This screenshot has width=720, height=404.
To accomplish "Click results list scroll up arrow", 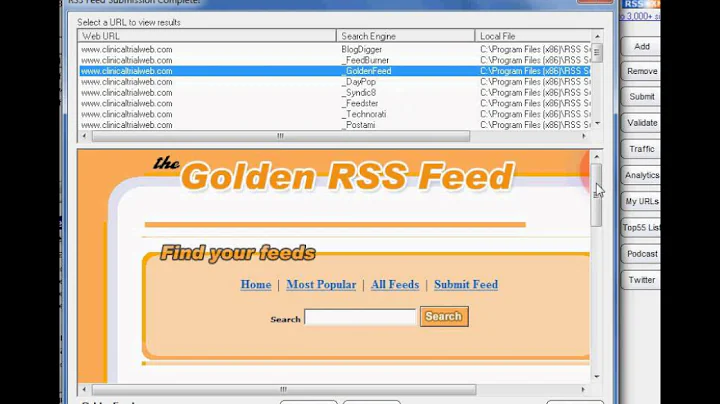I will point(597,36).
